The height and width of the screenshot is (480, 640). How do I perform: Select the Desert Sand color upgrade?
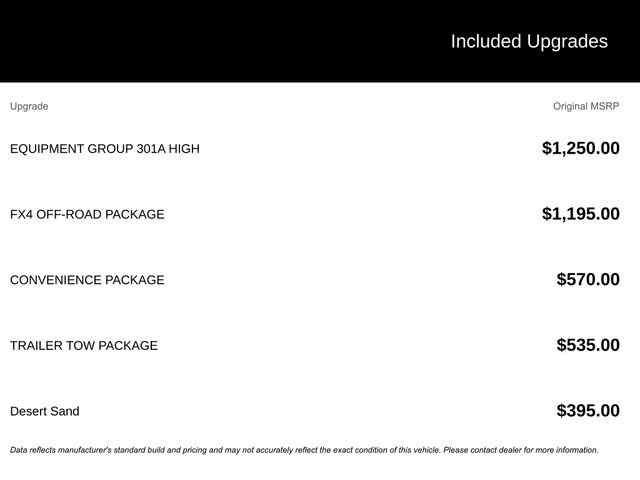click(44, 411)
